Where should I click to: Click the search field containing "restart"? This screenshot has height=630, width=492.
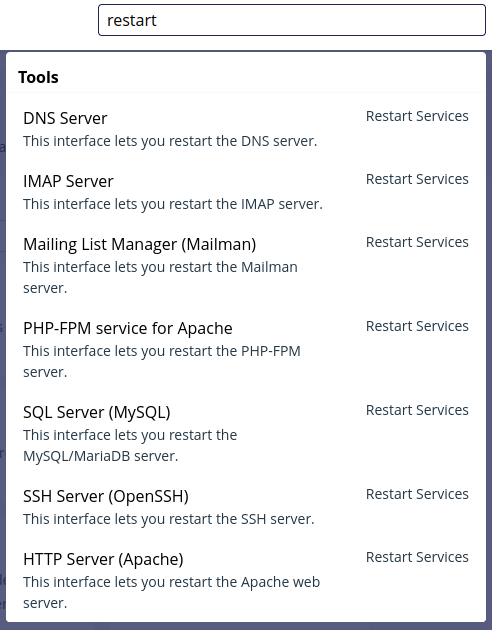(292, 20)
